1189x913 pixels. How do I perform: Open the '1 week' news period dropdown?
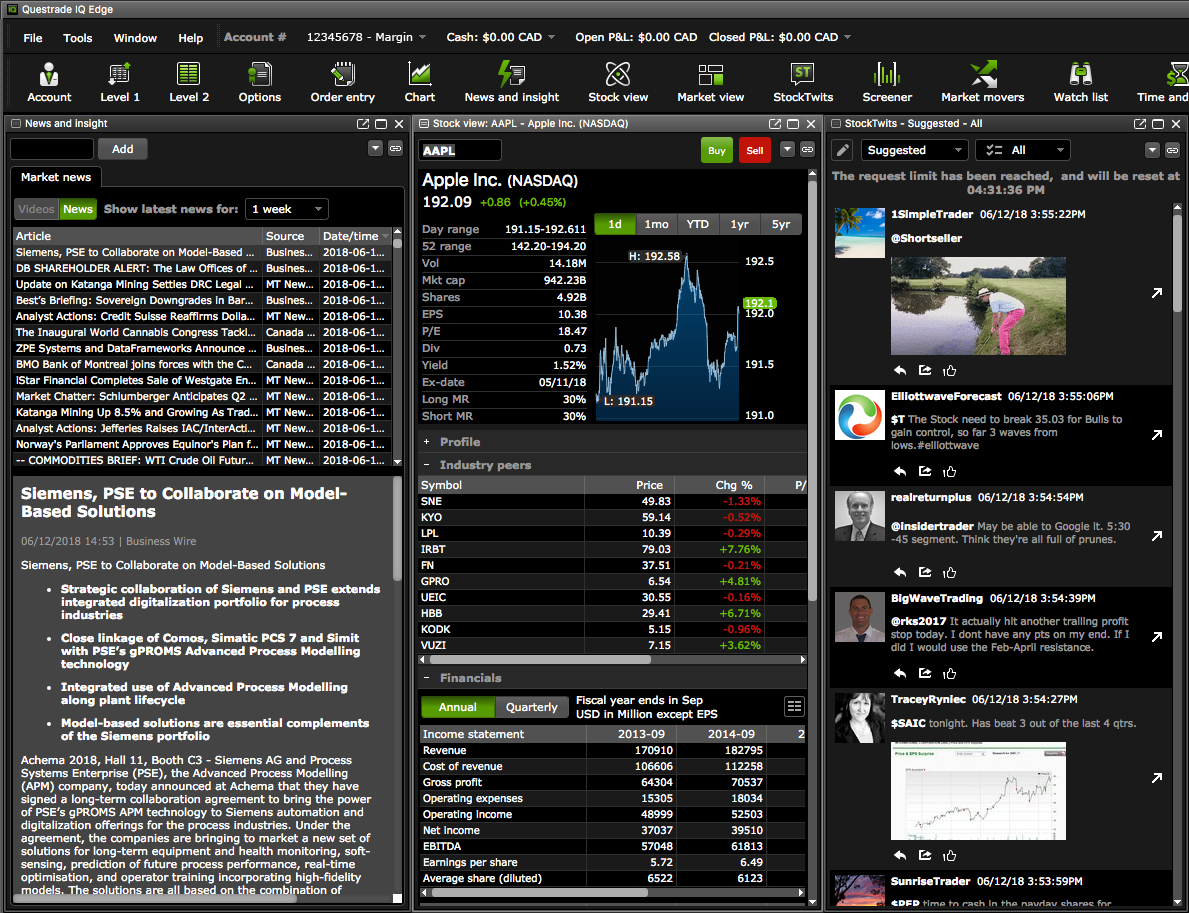[286, 209]
